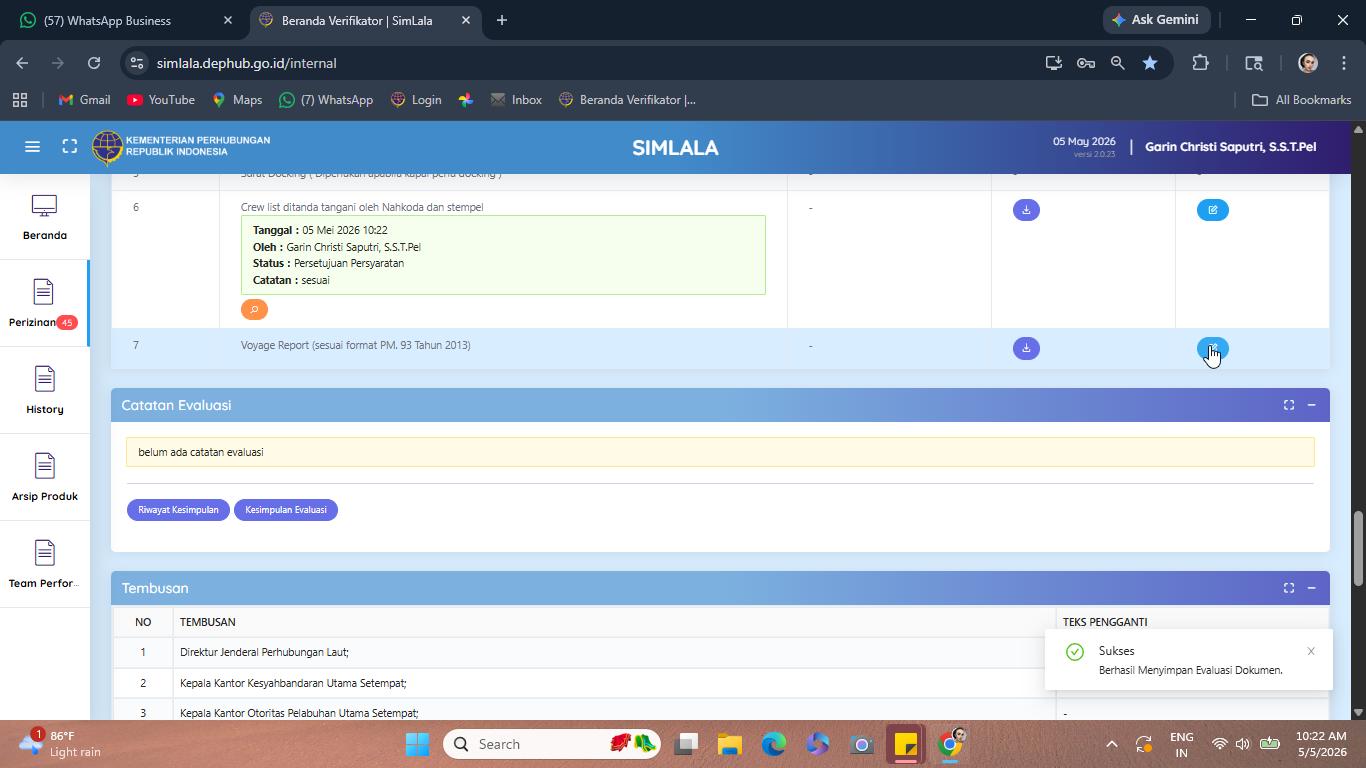Download the Voyage Report document
This screenshot has height=768, width=1366.
[x=1026, y=348]
